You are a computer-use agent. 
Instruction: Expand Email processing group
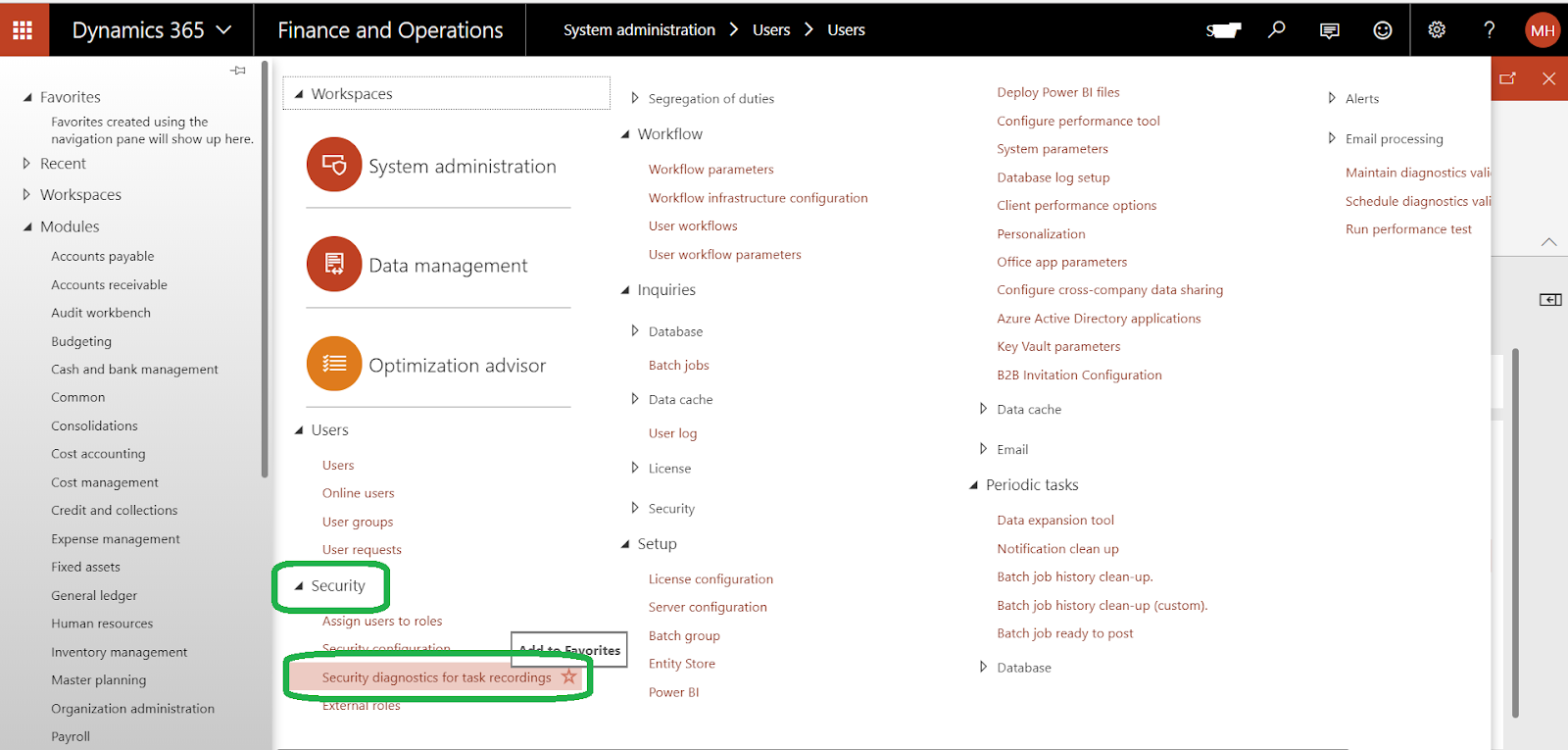(x=1332, y=138)
